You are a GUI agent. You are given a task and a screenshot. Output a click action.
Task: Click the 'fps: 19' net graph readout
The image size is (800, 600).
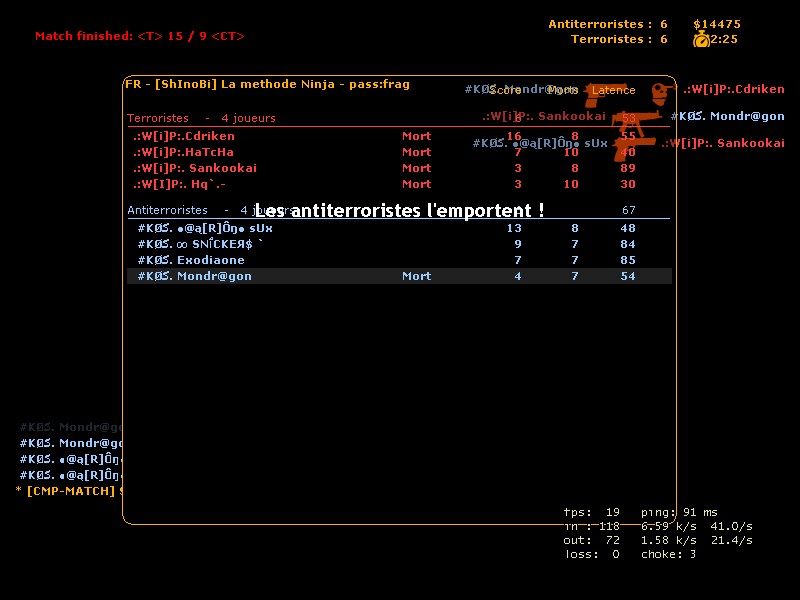pyautogui.click(x=591, y=512)
